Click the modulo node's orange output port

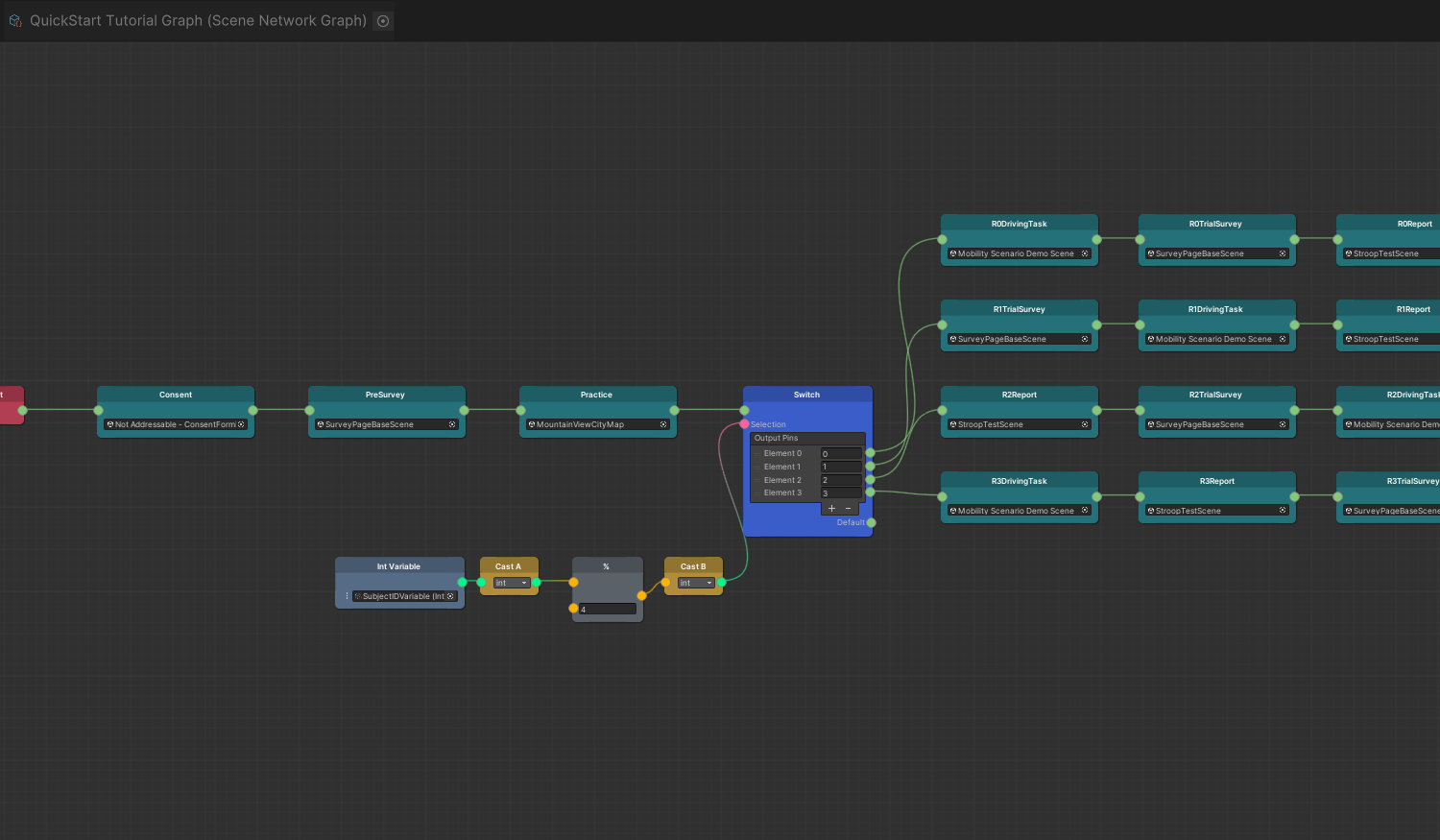[x=641, y=596]
